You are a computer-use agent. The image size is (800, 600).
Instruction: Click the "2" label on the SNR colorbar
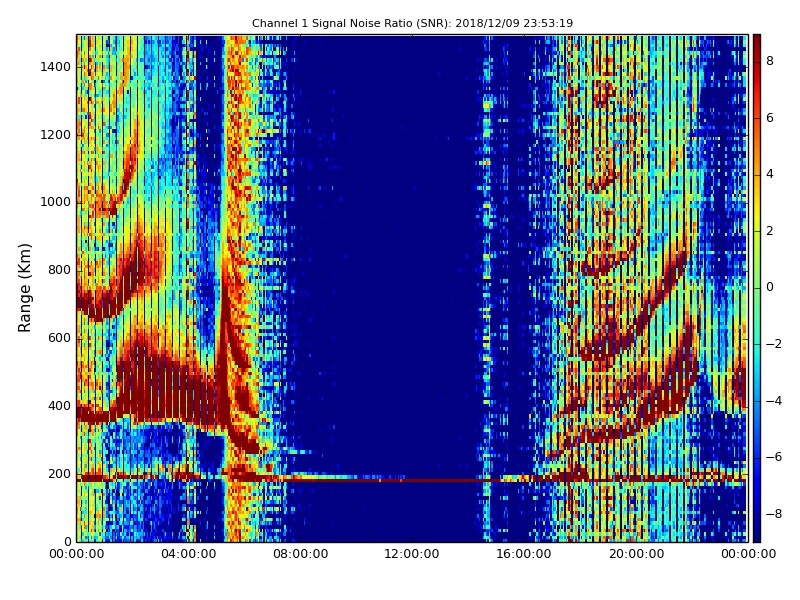[x=770, y=231]
